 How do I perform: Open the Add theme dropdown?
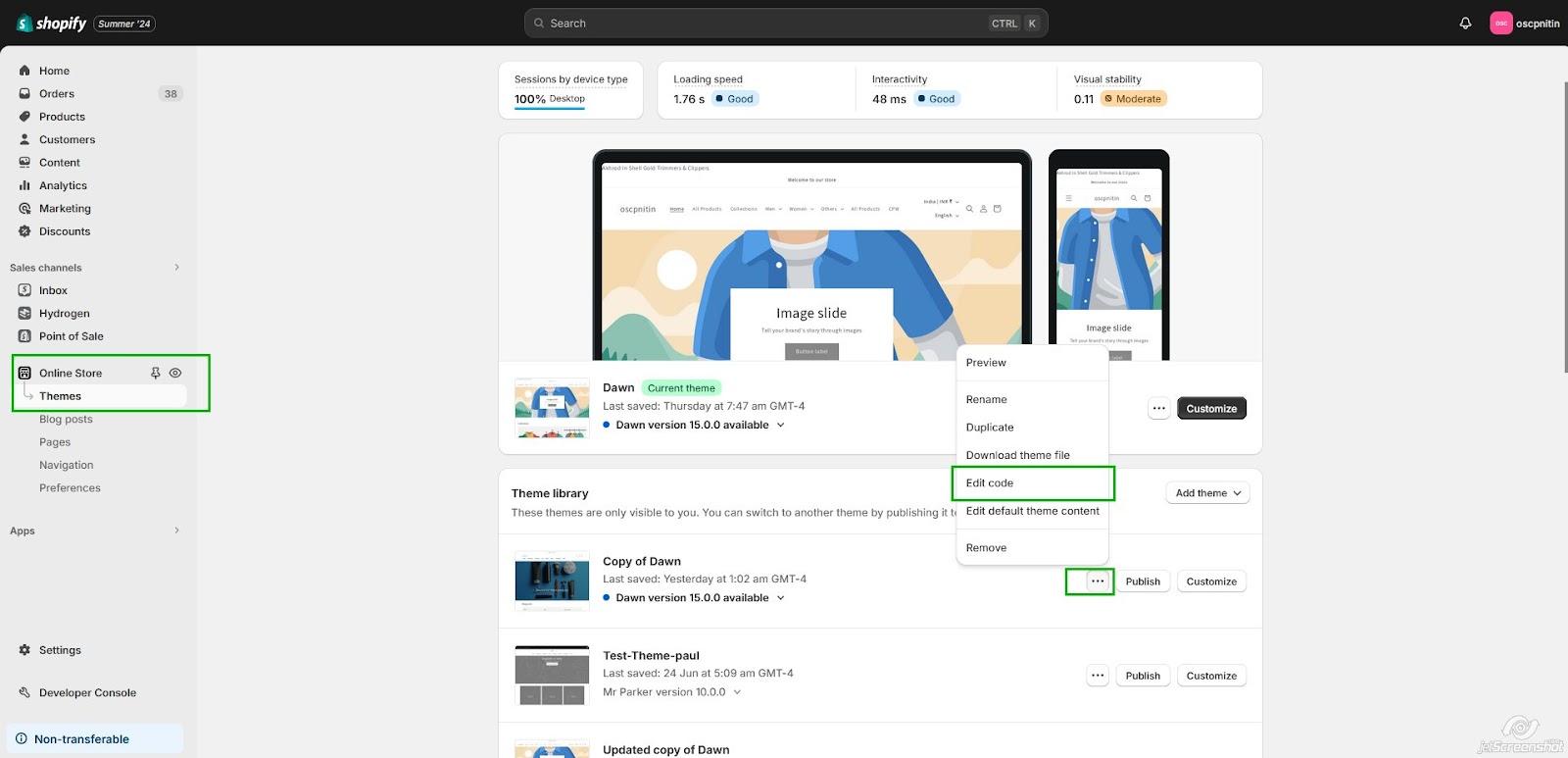(x=1207, y=493)
